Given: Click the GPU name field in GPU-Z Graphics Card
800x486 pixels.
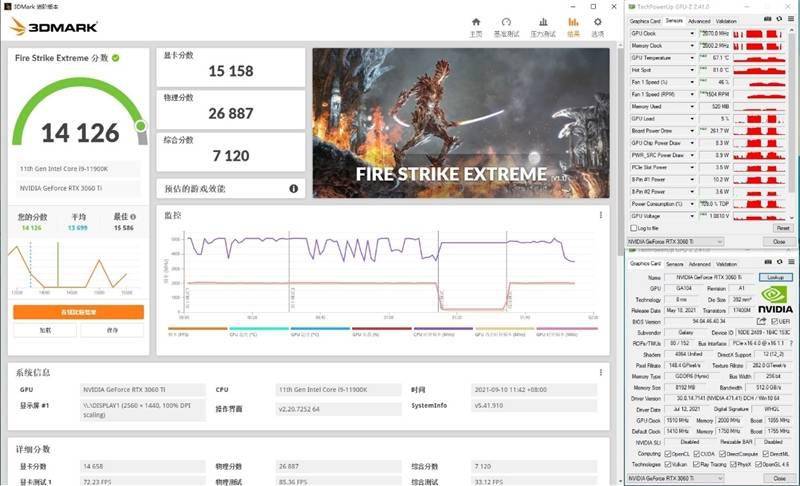Looking at the screenshot, I should coord(709,277).
